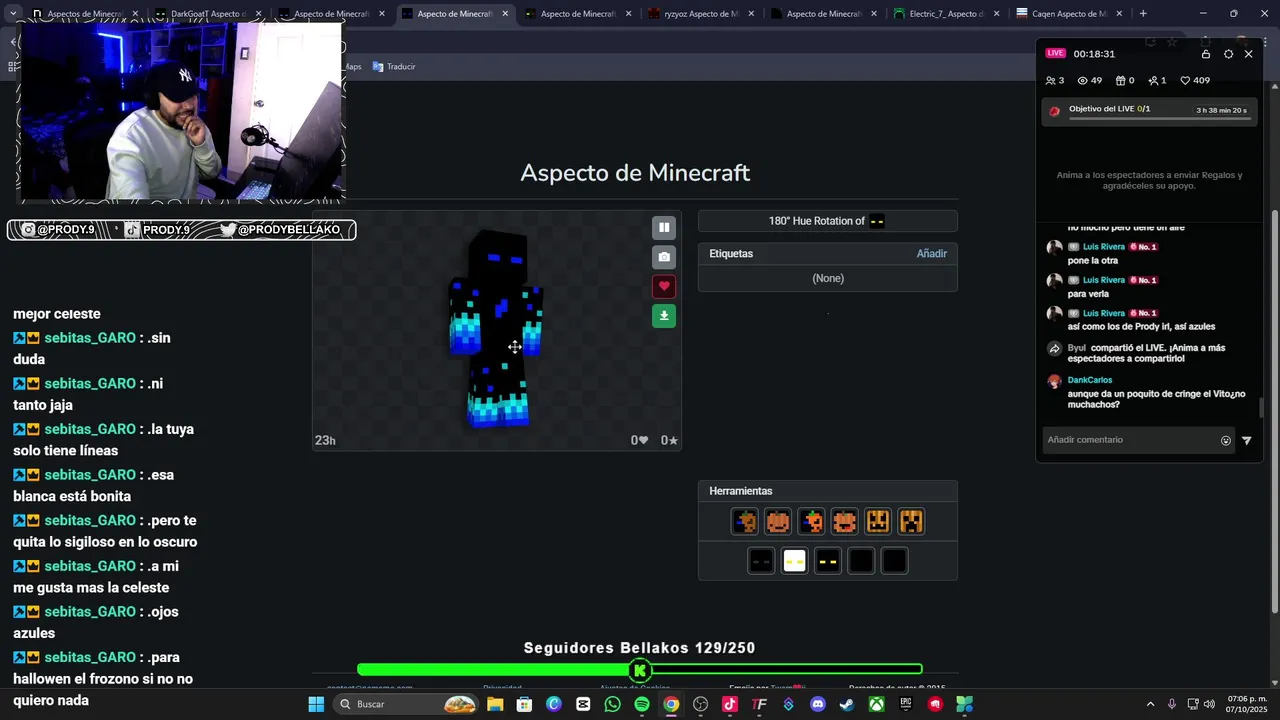Click the people count icon showing 3
This screenshot has width=1280, height=720.
(1054, 81)
